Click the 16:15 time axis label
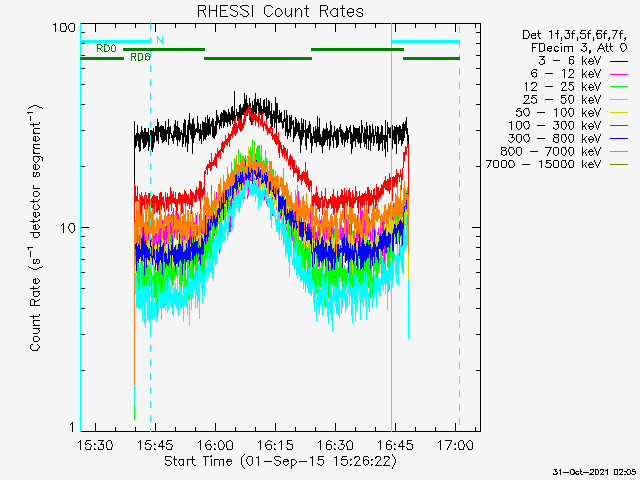This screenshot has height=480, width=640. (x=275, y=445)
